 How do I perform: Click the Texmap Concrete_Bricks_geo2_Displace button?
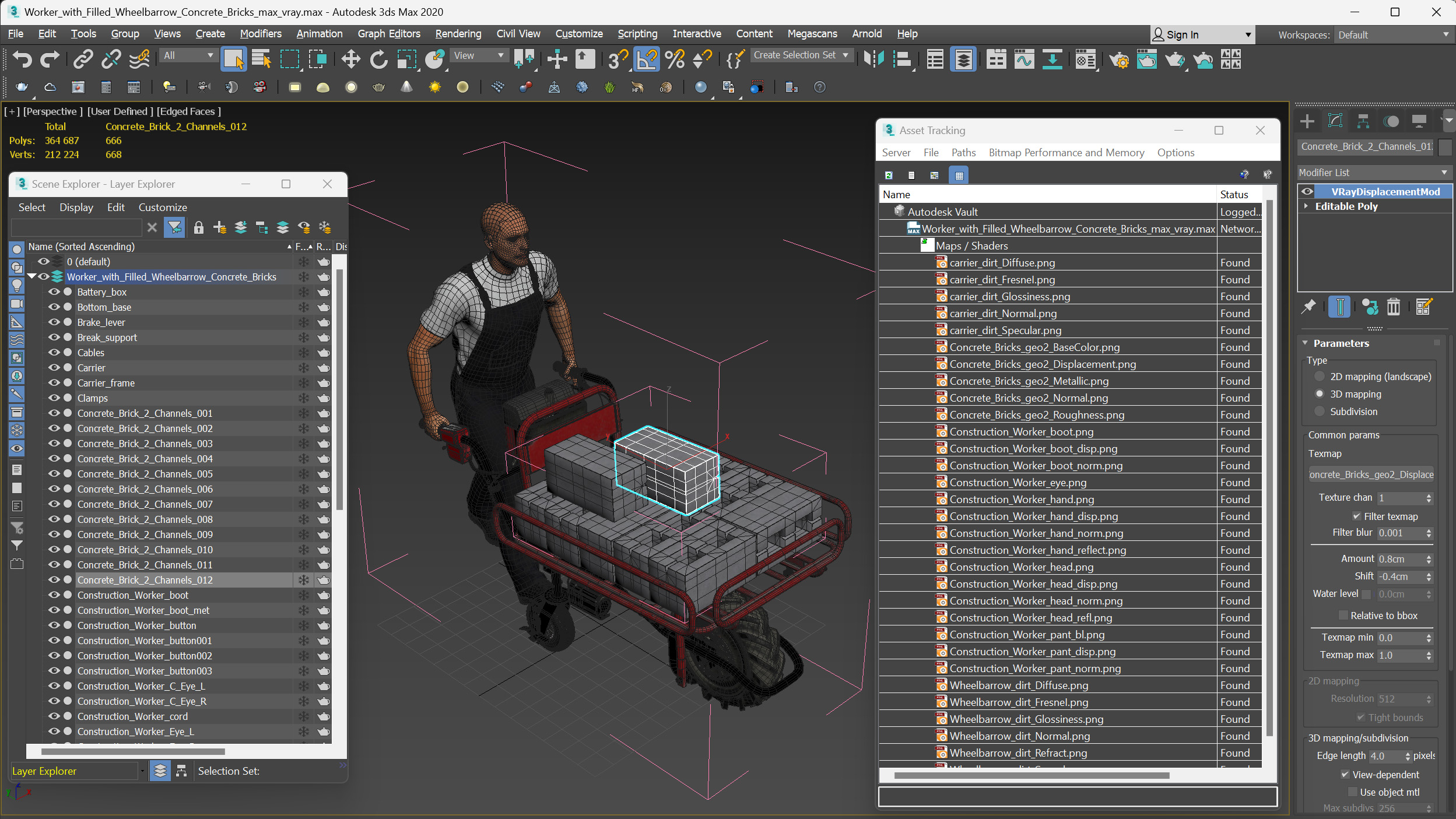(1371, 474)
